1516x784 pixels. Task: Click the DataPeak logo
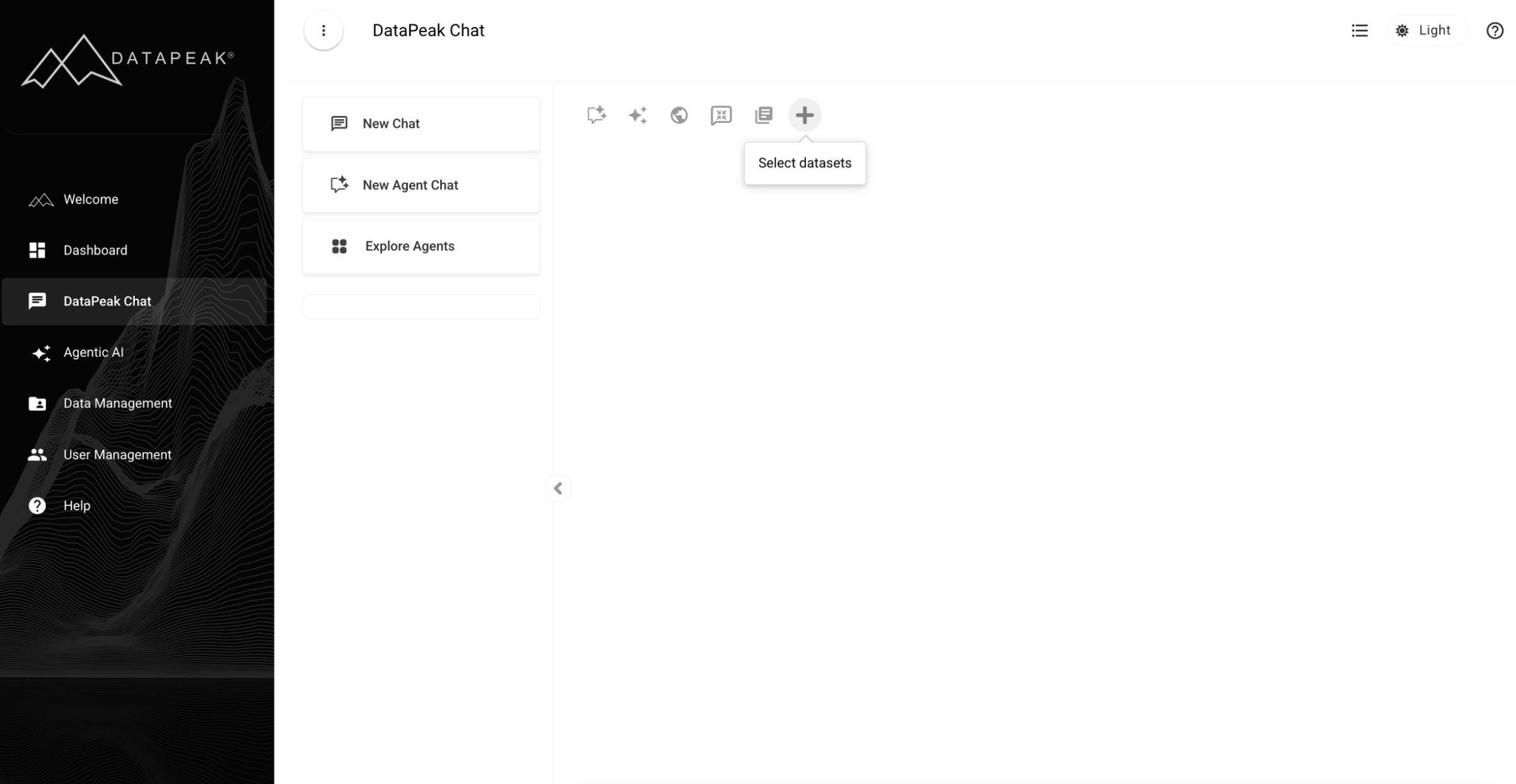click(x=128, y=61)
